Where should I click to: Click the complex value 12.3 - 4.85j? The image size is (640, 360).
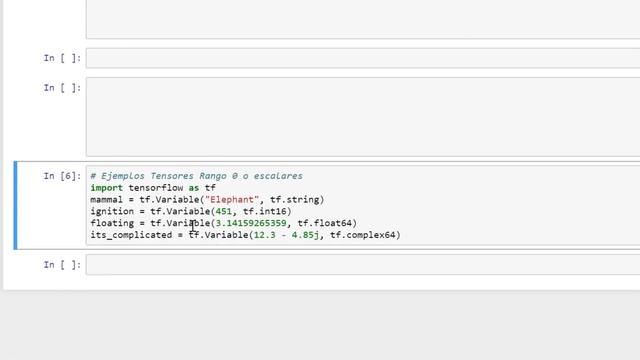point(286,235)
